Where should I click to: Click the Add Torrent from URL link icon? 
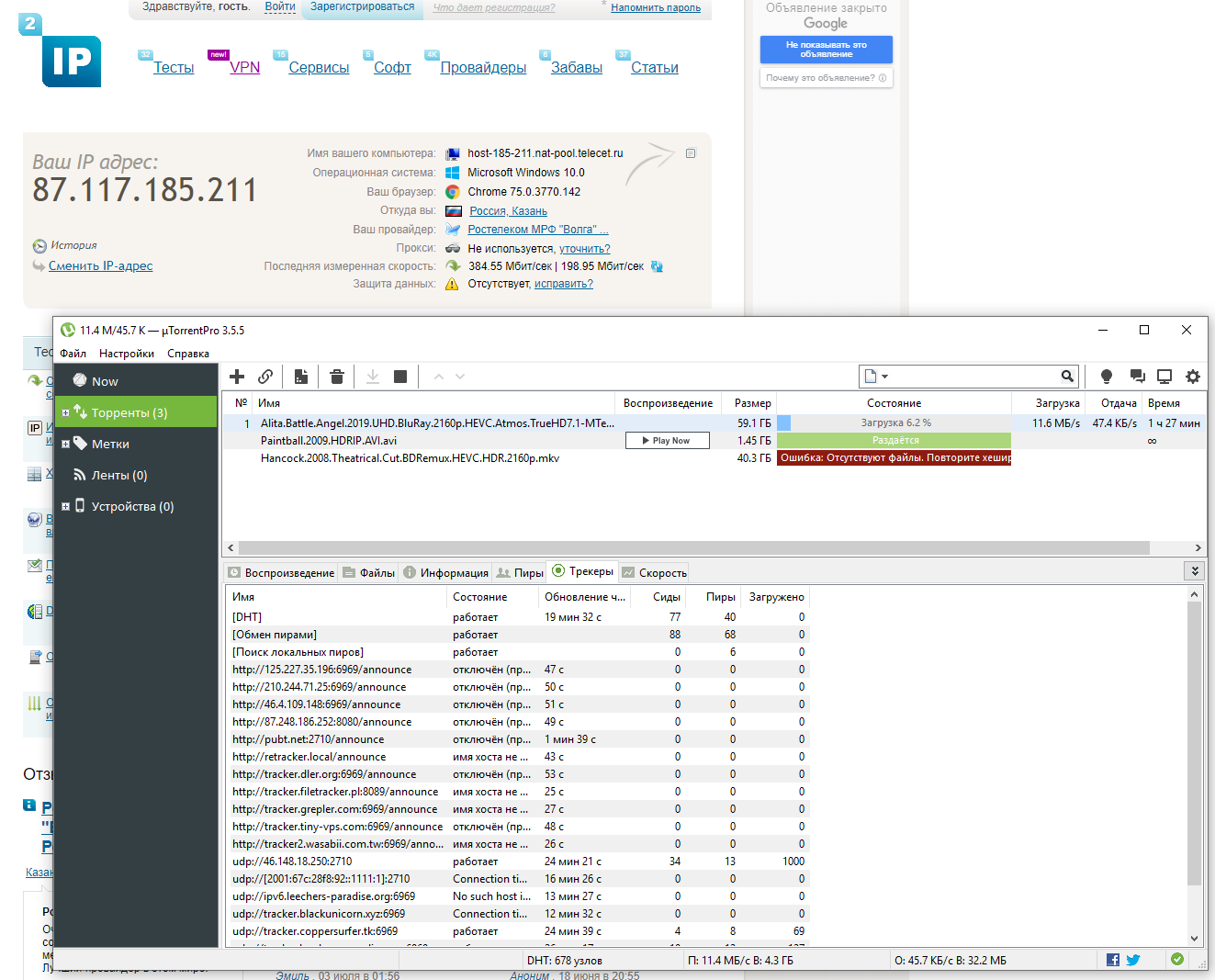point(265,377)
